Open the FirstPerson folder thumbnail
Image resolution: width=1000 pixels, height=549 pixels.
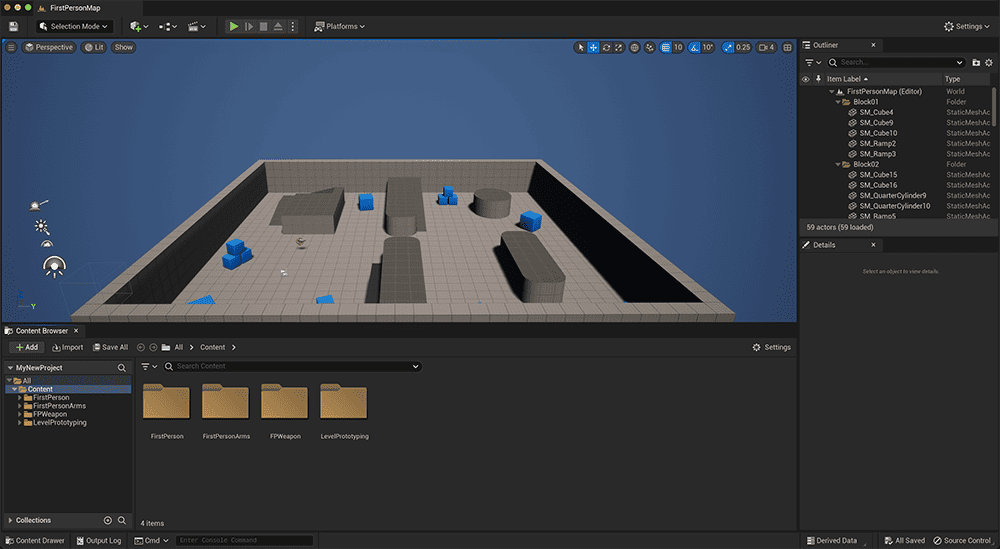tap(166, 402)
